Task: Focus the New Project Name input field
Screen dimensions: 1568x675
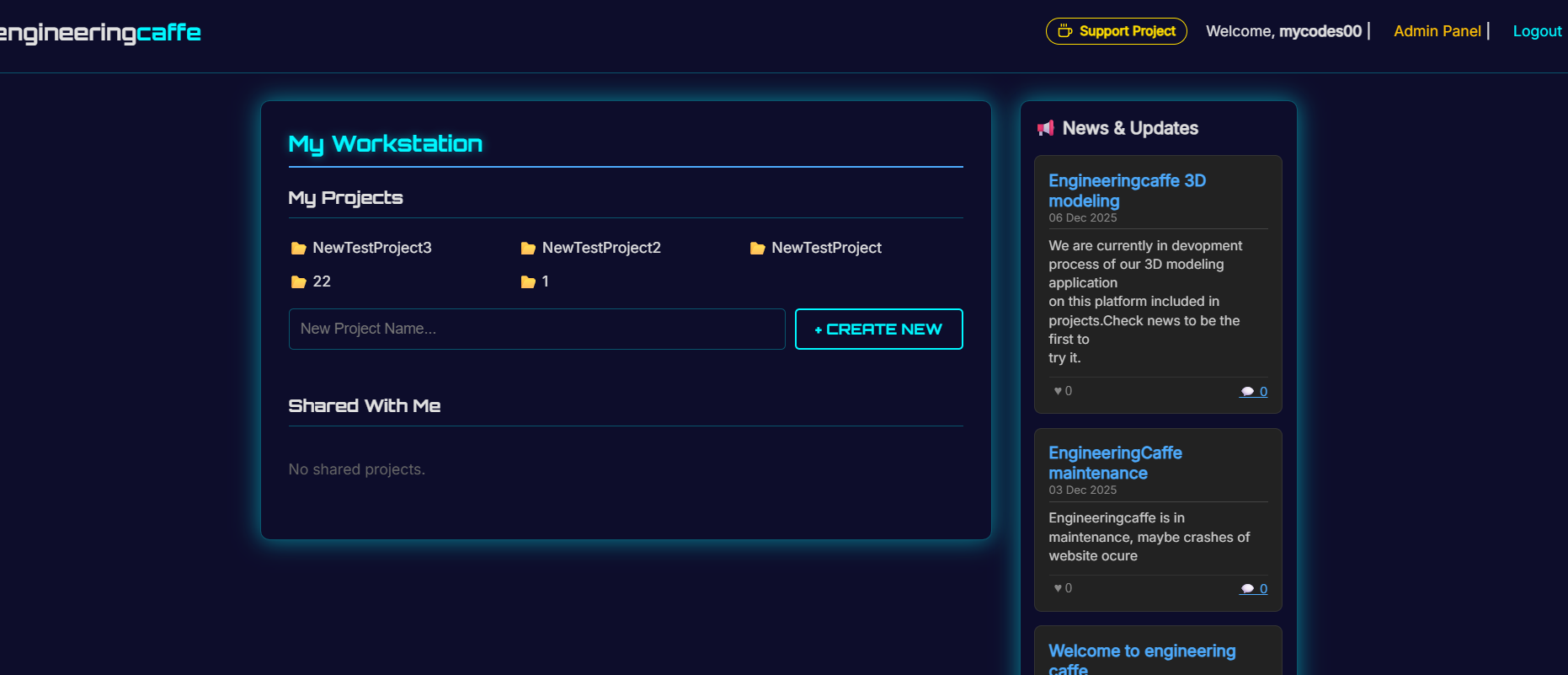Action: point(536,329)
